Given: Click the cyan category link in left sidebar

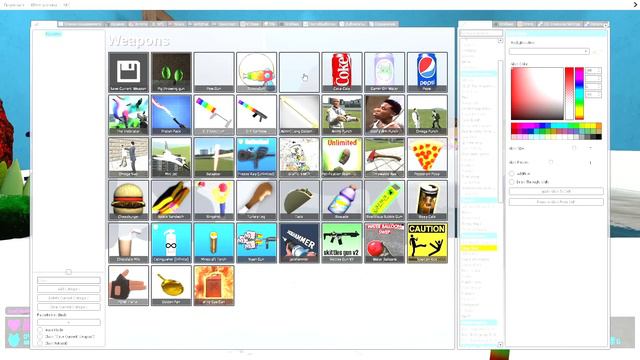Looking at the screenshot, I should [53, 34].
